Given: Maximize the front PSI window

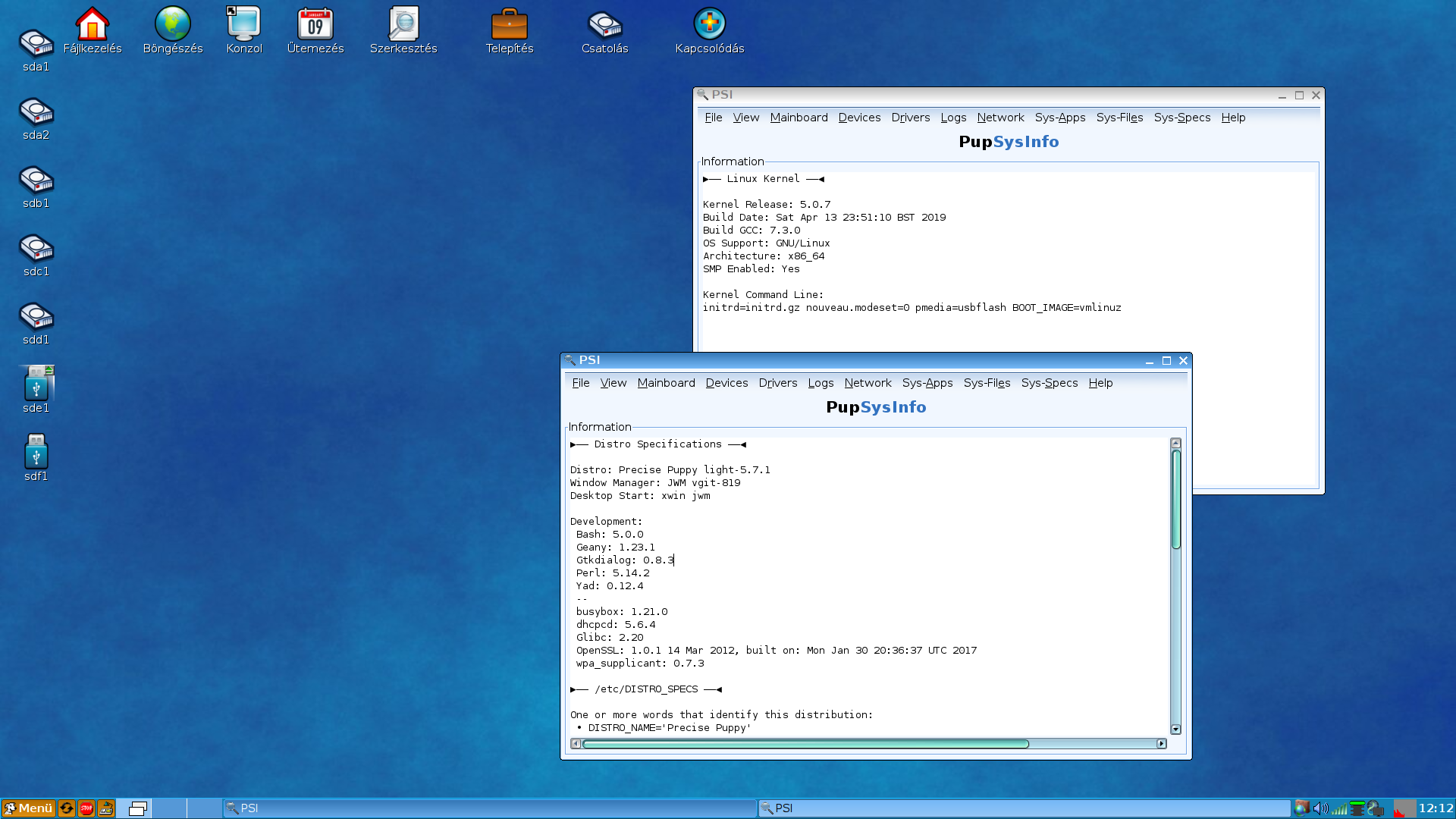Looking at the screenshot, I should coord(1166,361).
